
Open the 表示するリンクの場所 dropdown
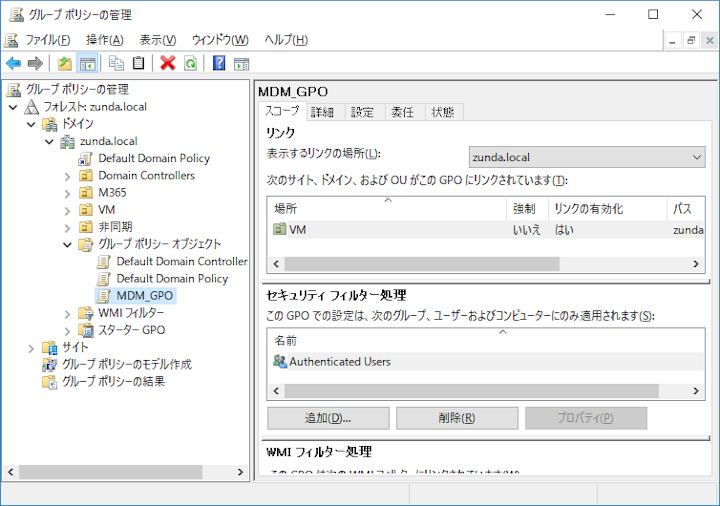[x=587, y=157]
